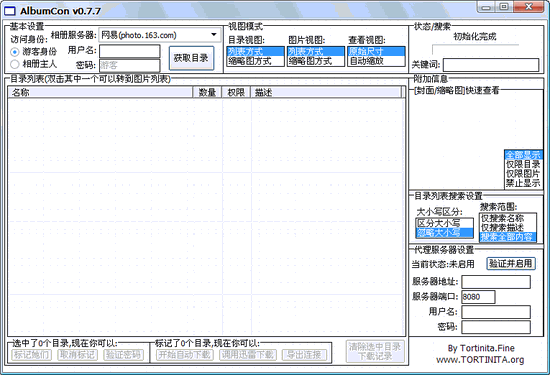Image resolution: width=550 pixels, height=375 pixels.
Task: Select 缩略图方式 under 图片视图
Action: click(x=316, y=61)
